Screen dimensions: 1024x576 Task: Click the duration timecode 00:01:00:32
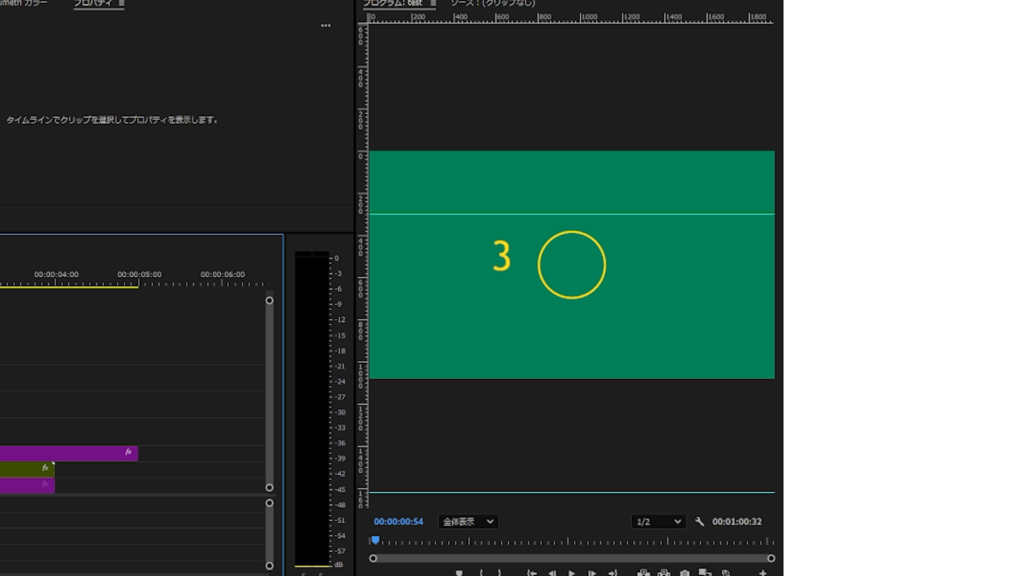[737, 521]
